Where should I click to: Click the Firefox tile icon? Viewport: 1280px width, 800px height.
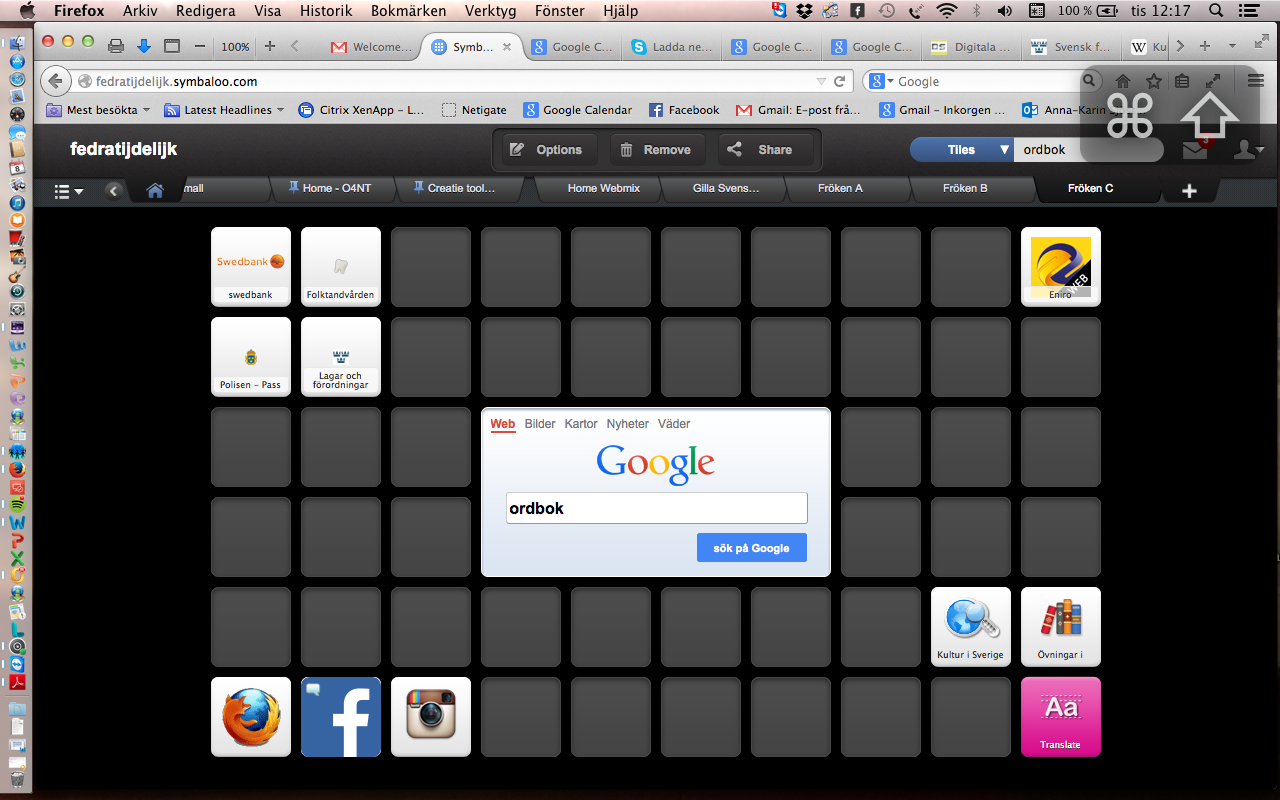[251, 716]
